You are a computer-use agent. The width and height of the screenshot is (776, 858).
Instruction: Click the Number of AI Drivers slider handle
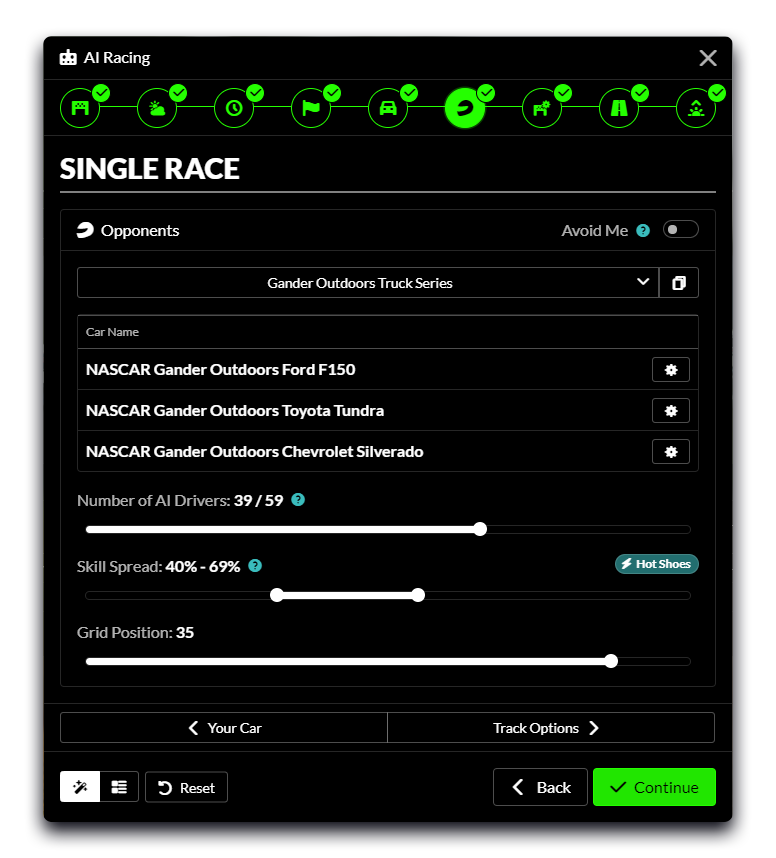click(480, 529)
